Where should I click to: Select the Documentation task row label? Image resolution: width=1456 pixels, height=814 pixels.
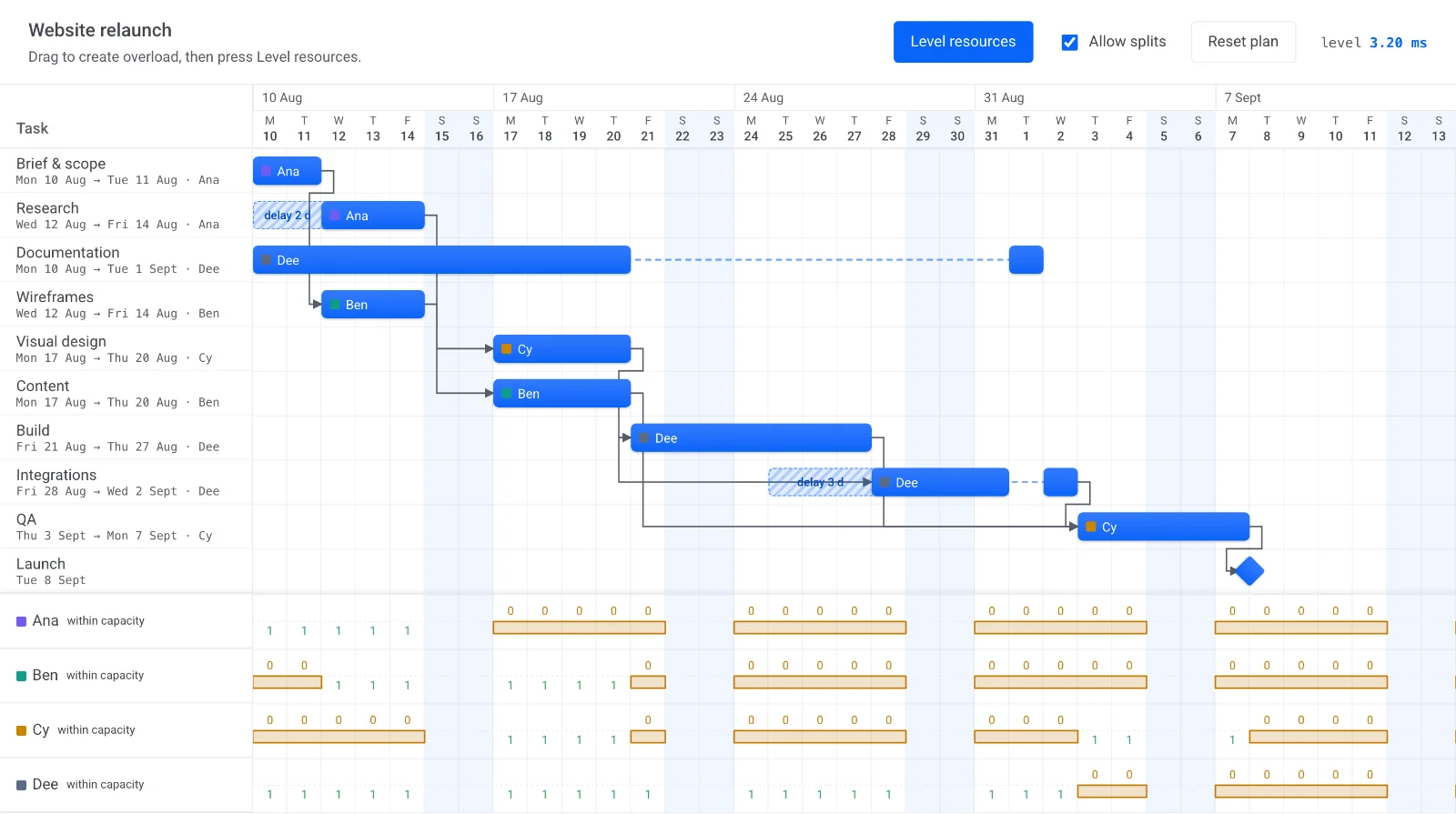pyautogui.click(x=126, y=260)
